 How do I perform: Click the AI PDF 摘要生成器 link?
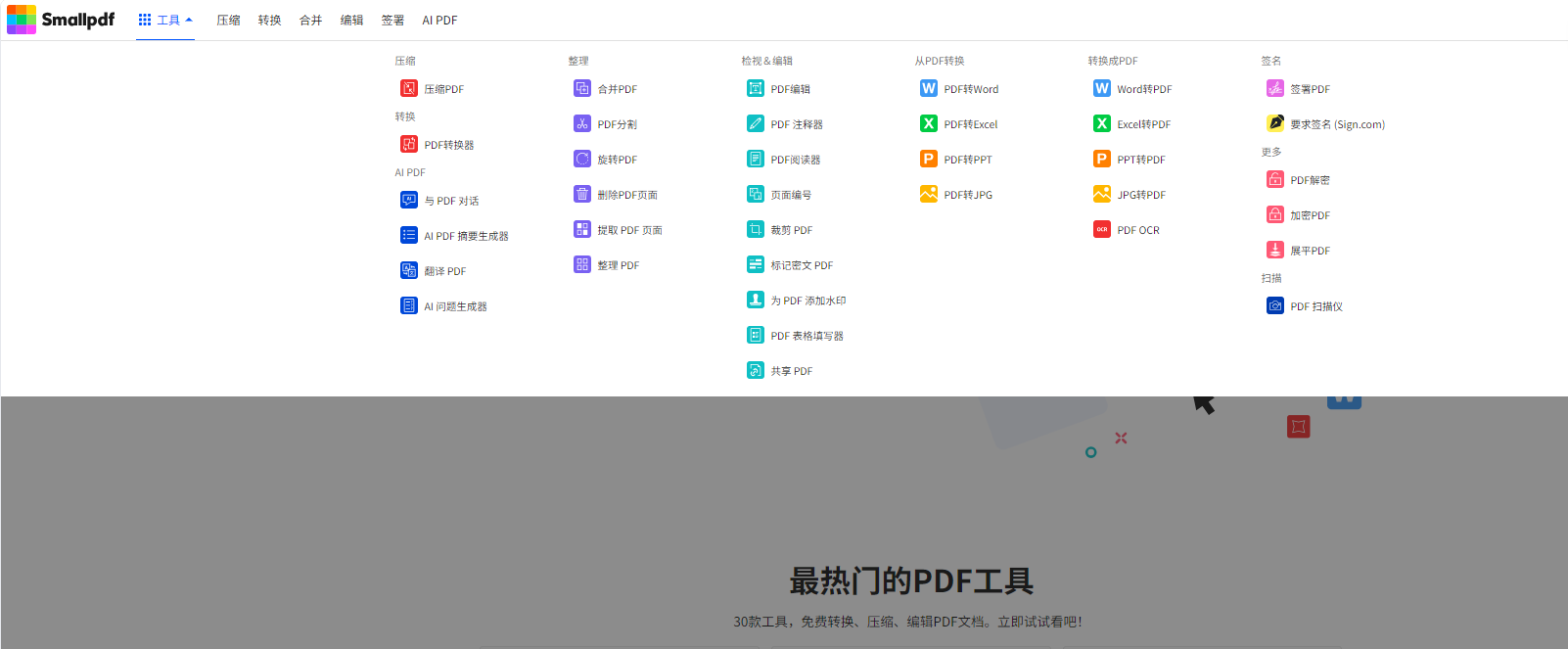466,237
